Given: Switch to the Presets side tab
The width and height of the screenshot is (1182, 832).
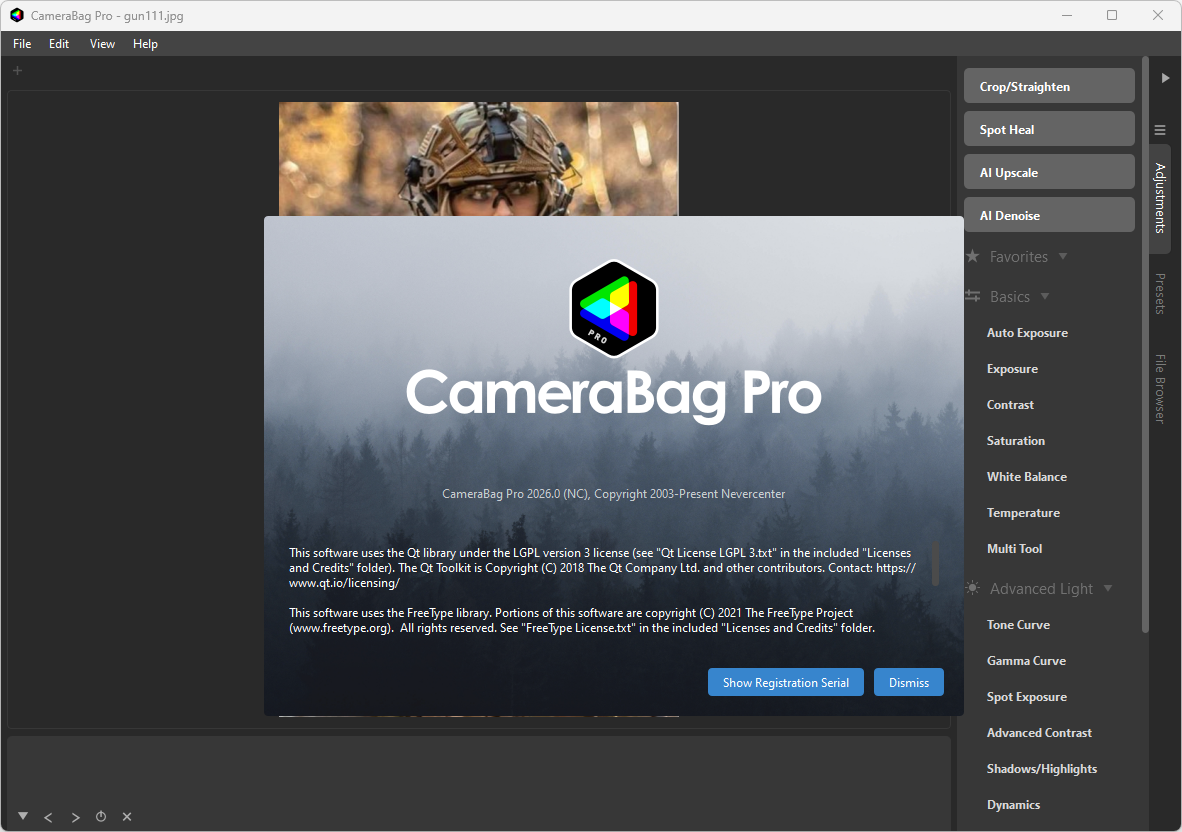Looking at the screenshot, I should [x=1160, y=293].
